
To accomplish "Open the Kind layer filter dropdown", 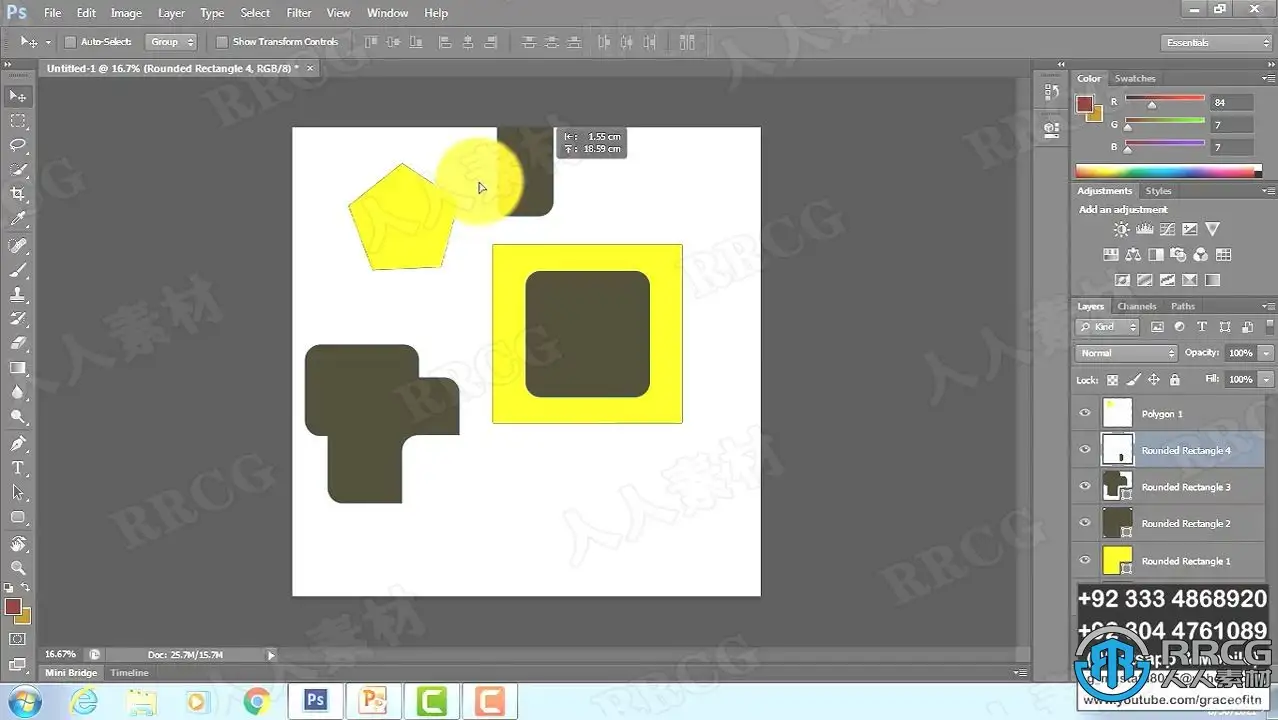I will point(1108,327).
